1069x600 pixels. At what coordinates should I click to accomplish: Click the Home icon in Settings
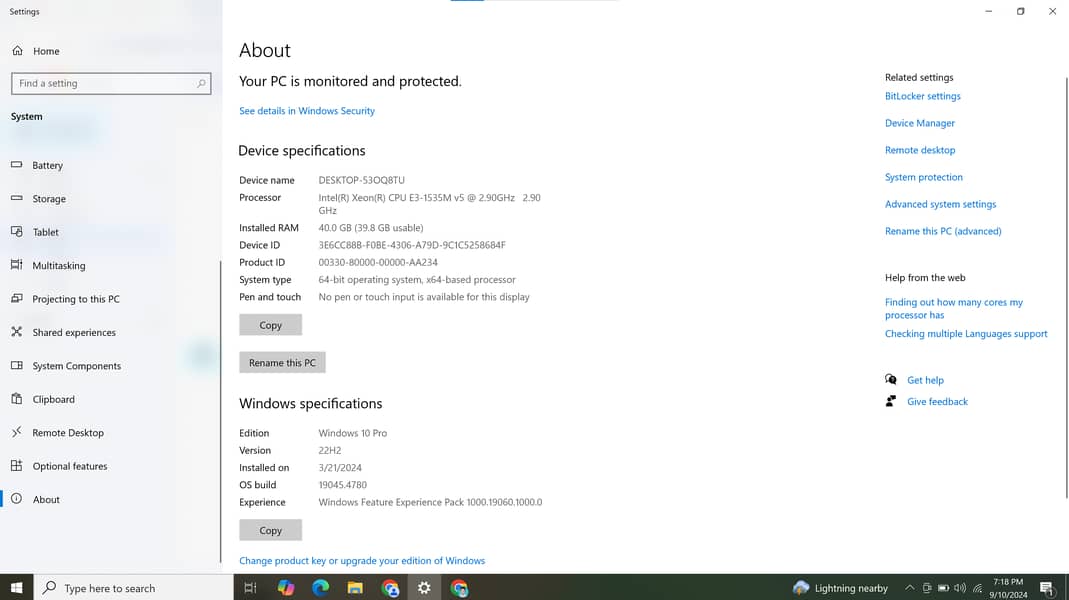pos(17,51)
